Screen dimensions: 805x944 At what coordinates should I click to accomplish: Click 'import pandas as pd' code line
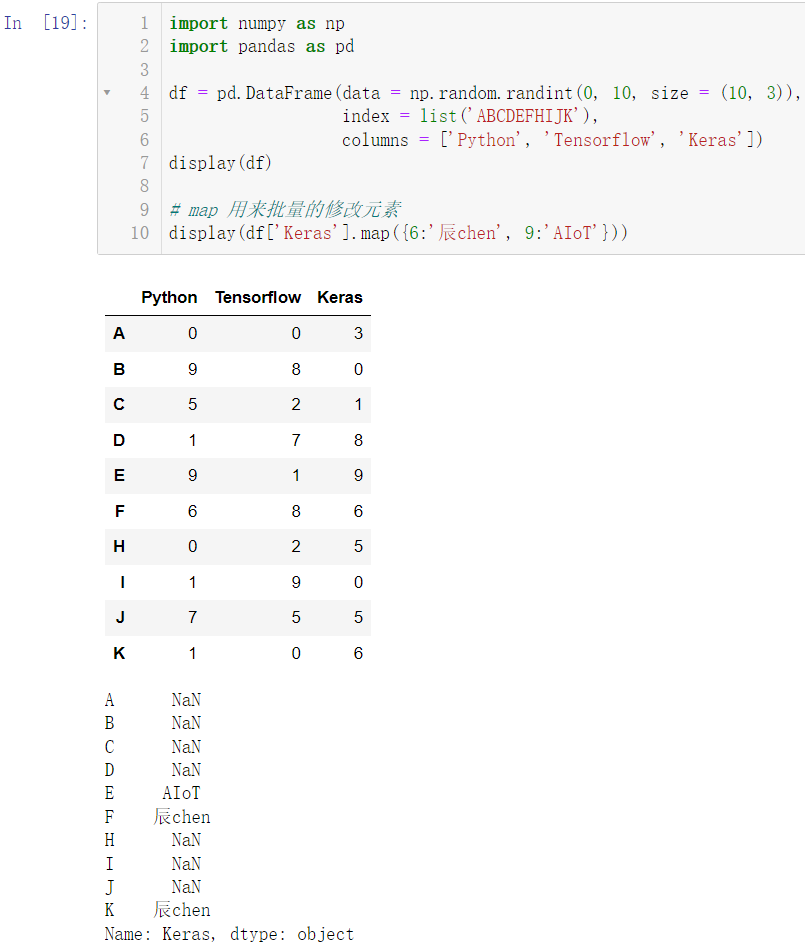(261, 46)
